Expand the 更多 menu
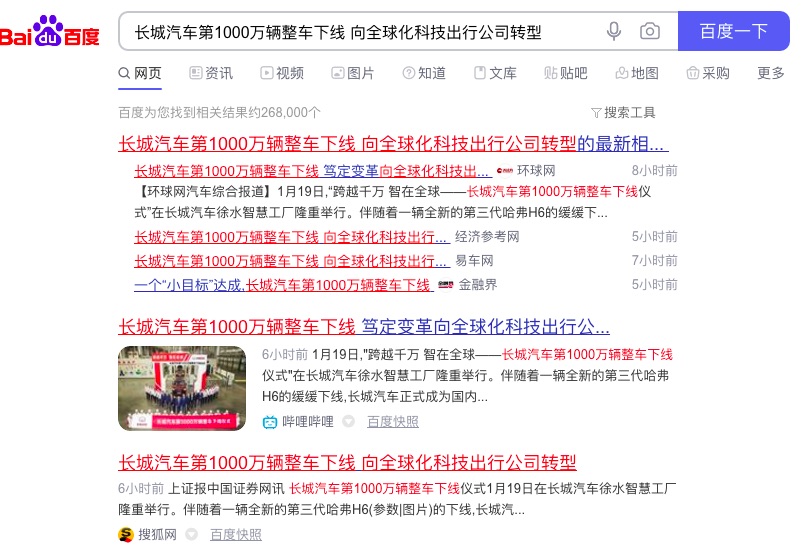The image size is (806, 553). click(771, 73)
